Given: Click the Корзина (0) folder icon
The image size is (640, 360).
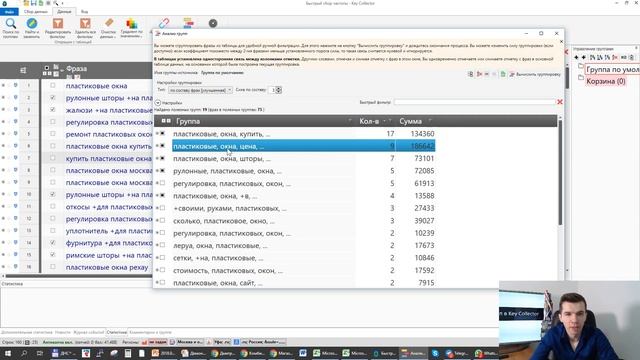Looking at the screenshot, I should tap(581, 77).
